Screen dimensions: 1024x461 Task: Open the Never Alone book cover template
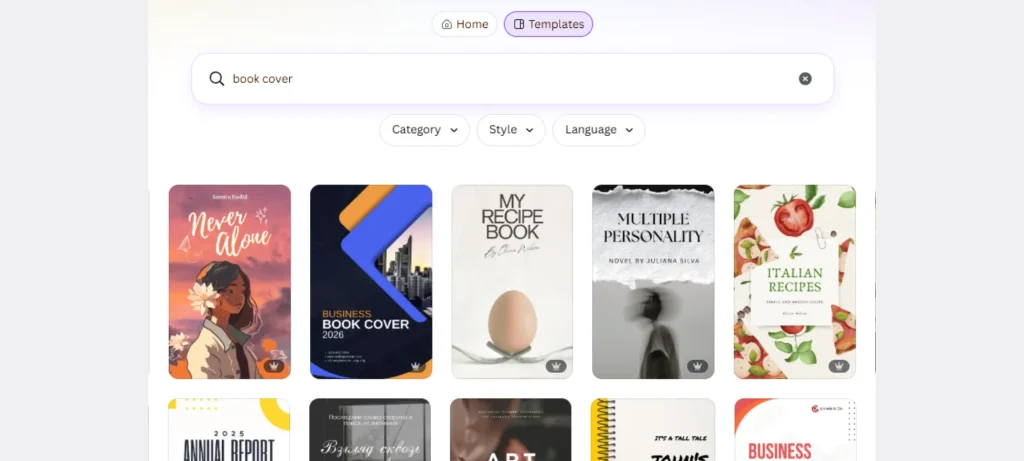tap(230, 281)
